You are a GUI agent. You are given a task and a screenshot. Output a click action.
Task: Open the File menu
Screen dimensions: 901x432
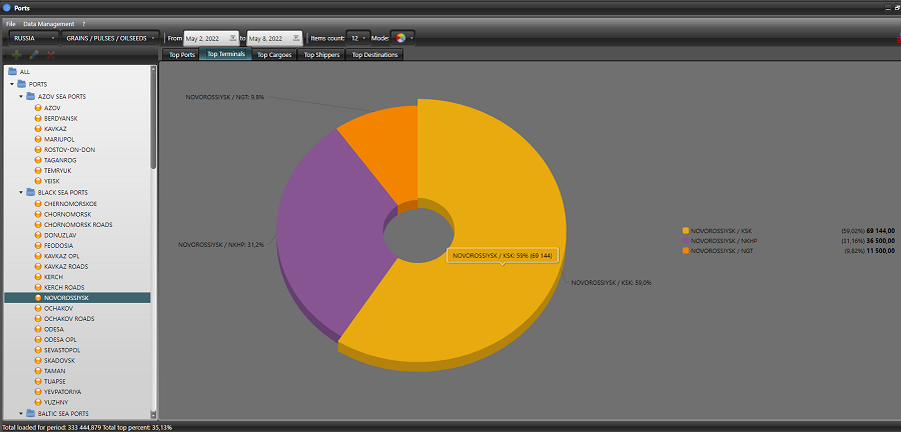[11, 24]
